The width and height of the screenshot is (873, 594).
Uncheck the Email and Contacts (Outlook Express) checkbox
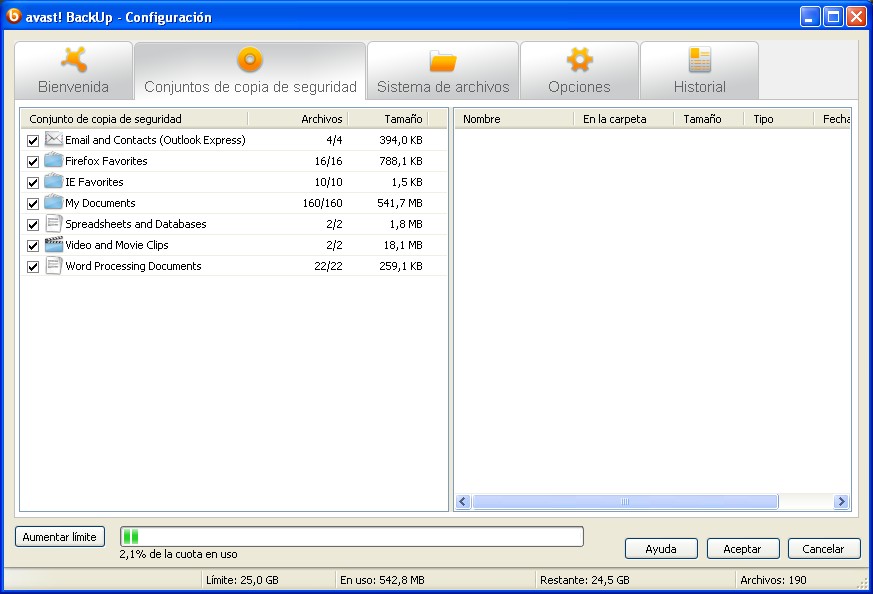(x=33, y=141)
